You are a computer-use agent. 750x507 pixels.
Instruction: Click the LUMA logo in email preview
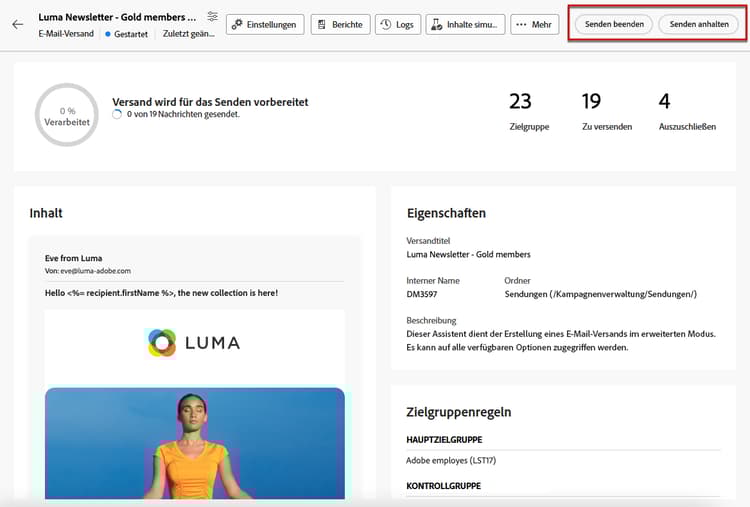click(x=193, y=343)
